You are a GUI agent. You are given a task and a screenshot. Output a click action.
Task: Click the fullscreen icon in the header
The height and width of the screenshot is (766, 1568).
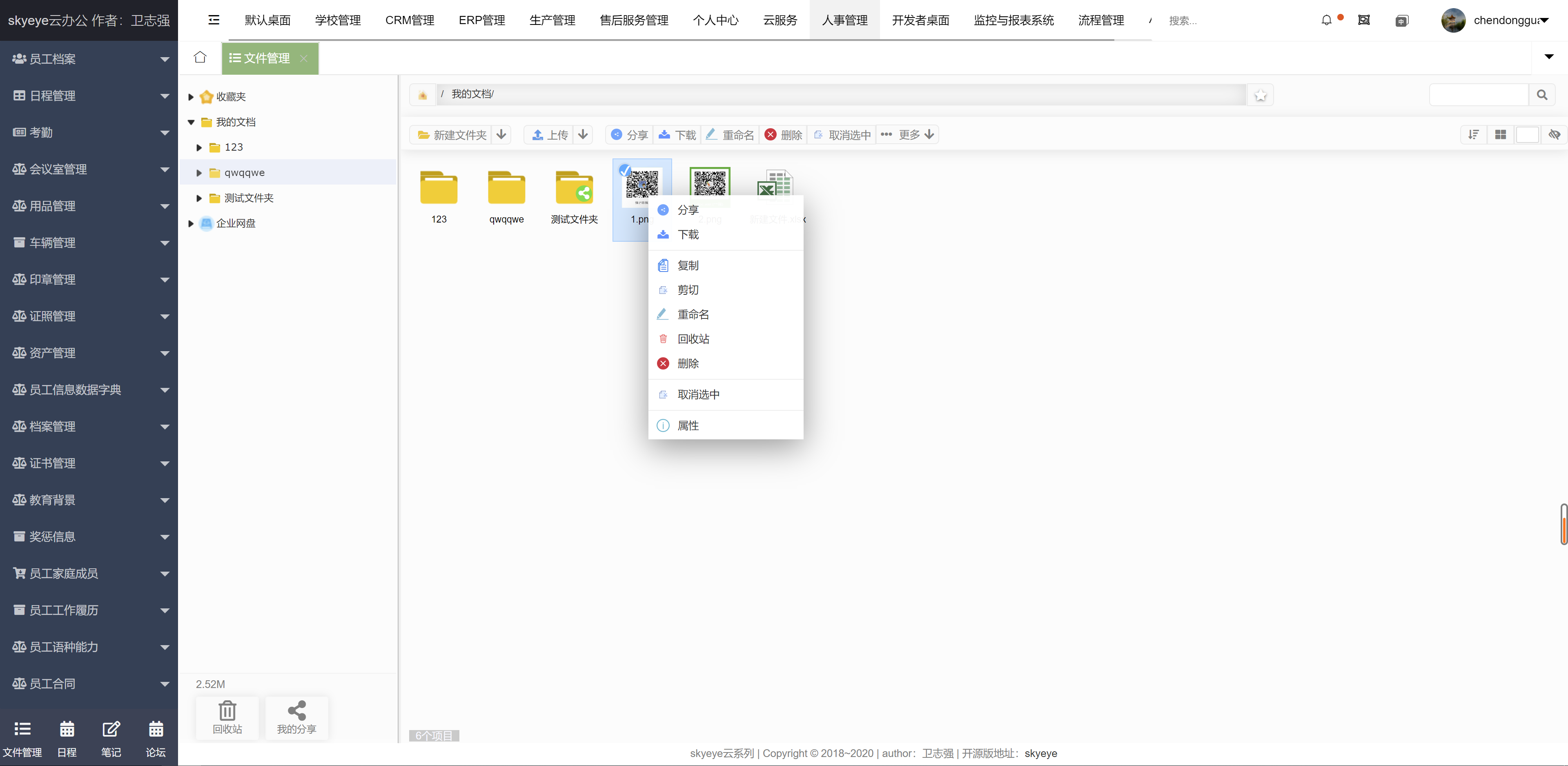click(1364, 20)
